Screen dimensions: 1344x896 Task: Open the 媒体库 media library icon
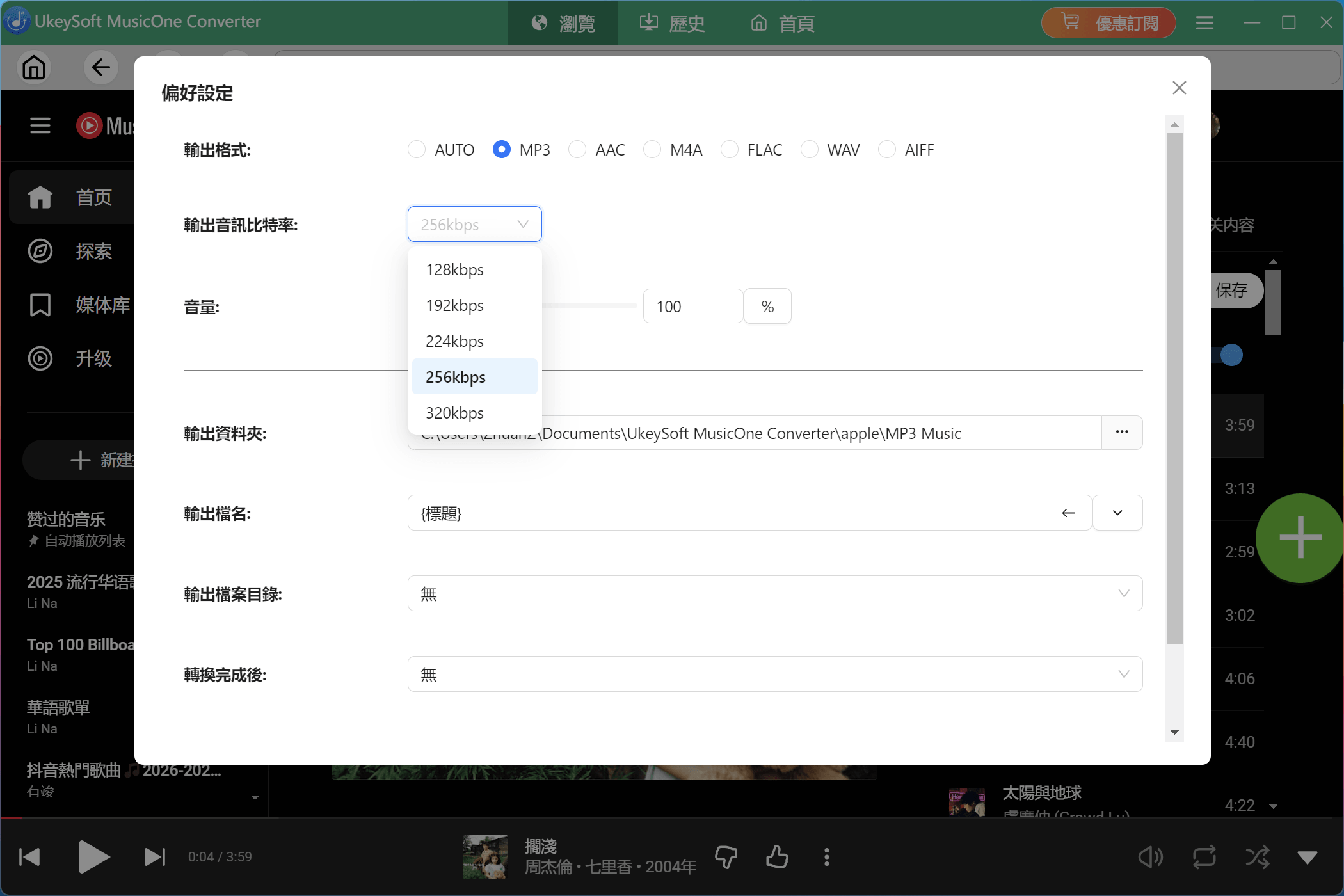click(x=40, y=305)
